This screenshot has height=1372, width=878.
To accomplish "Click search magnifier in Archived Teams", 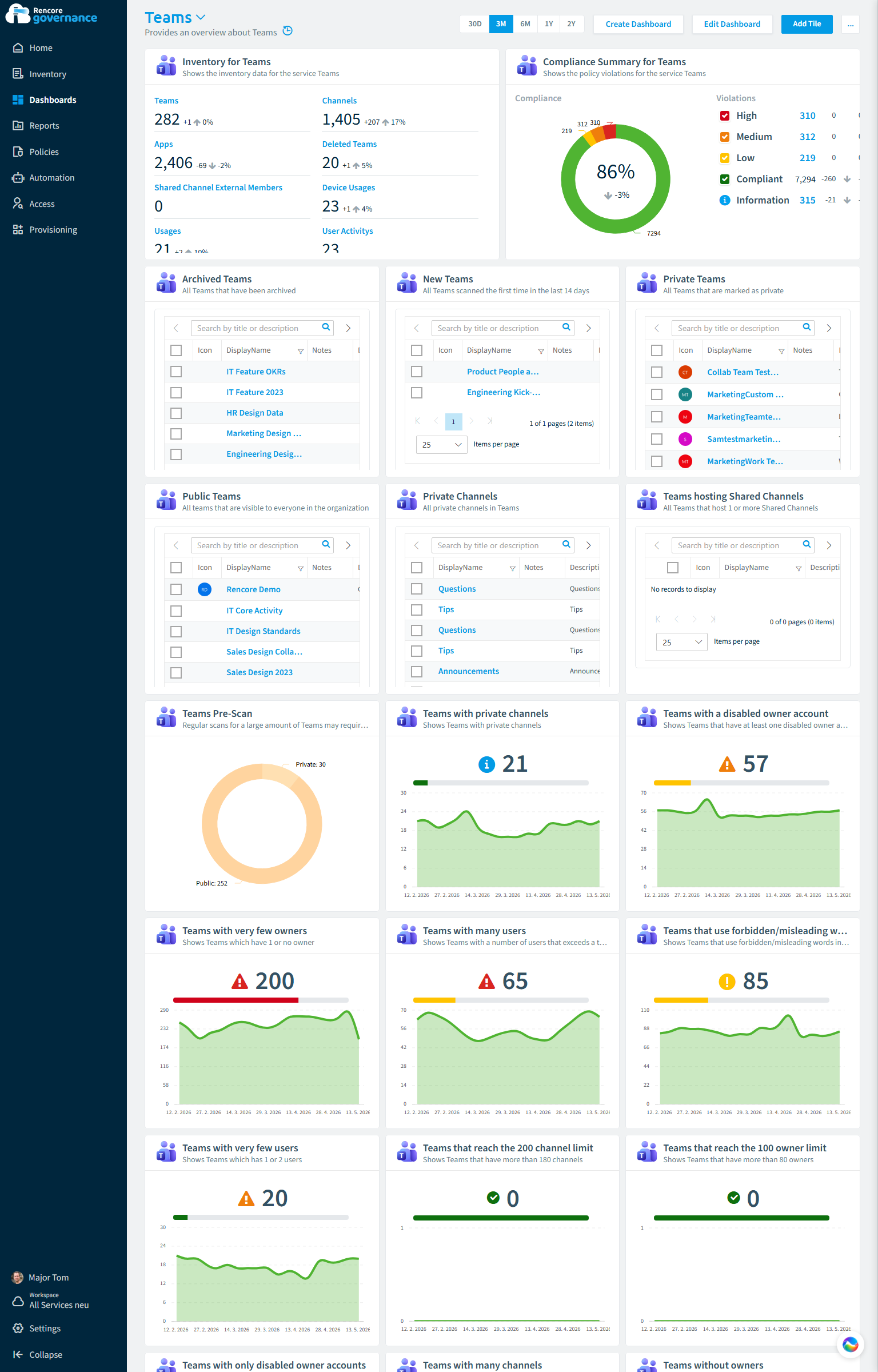I will (326, 327).
